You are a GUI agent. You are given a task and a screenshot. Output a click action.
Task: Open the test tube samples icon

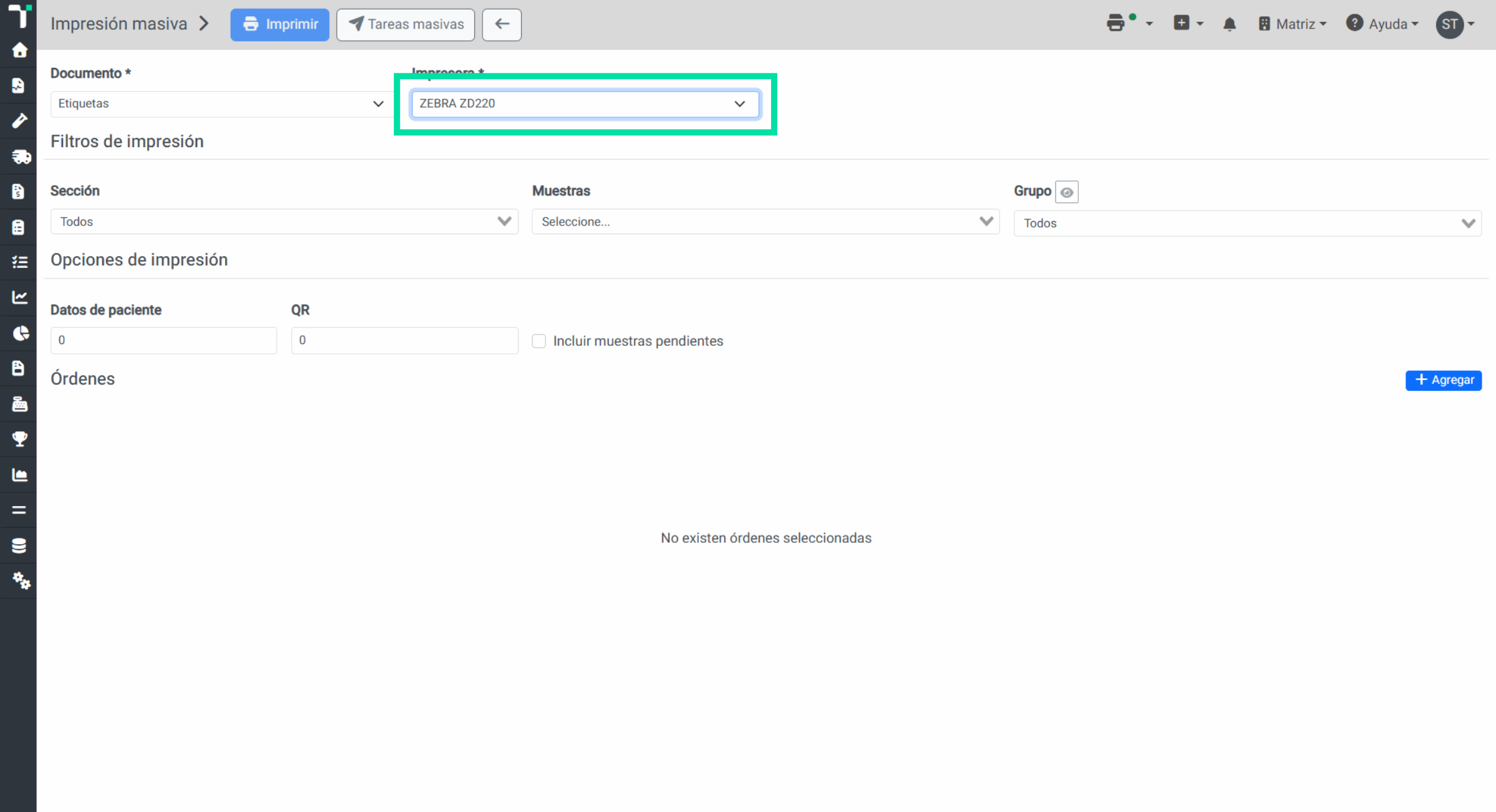click(x=19, y=120)
